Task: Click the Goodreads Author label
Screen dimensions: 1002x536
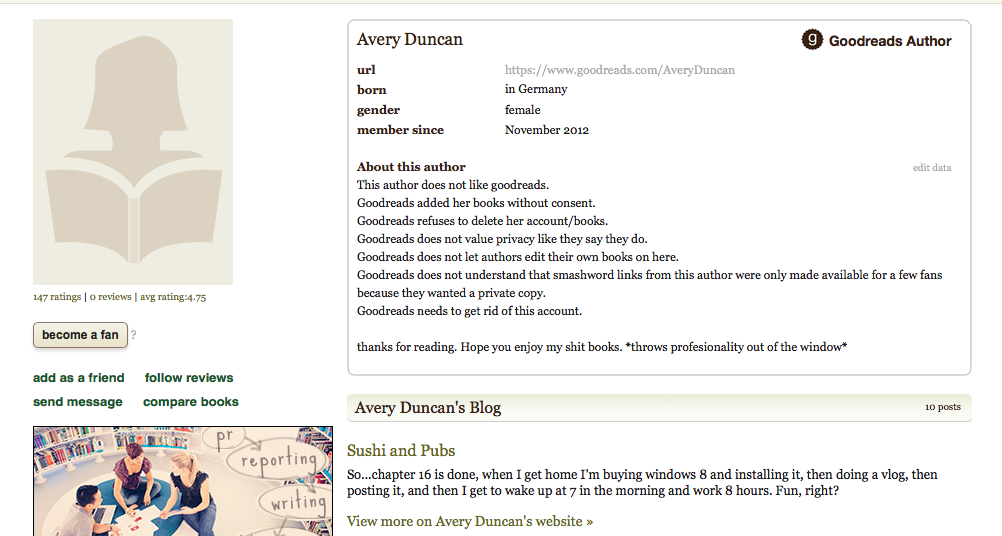Action: click(890, 41)
